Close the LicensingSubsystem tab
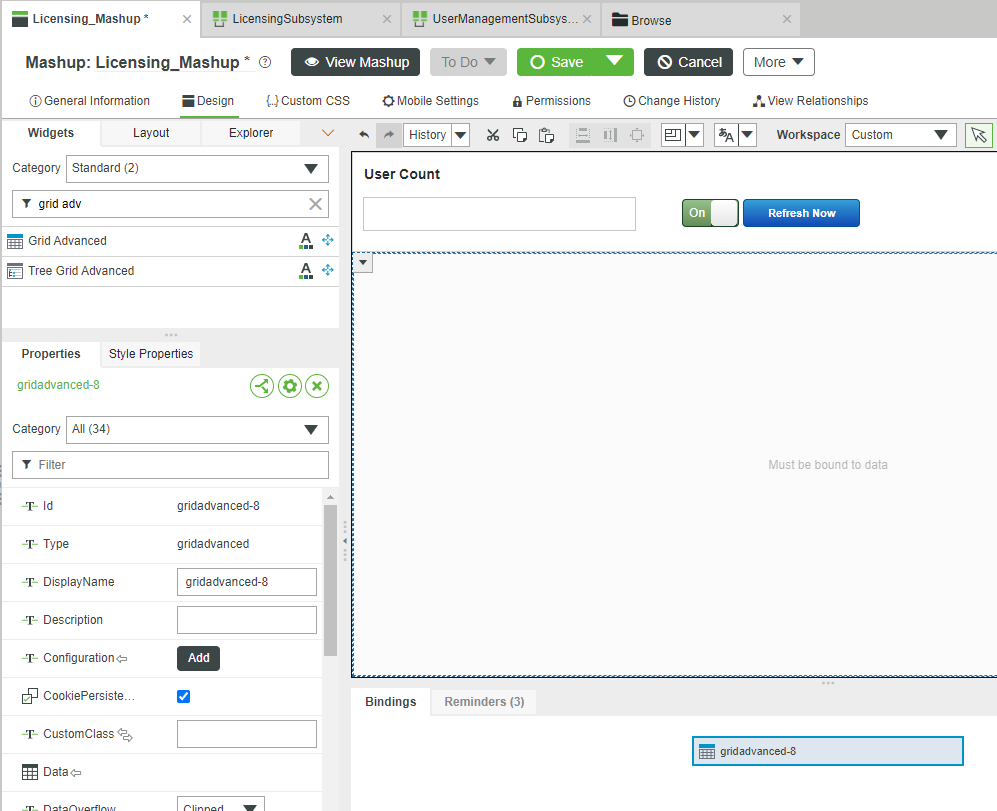 point(387,19)
